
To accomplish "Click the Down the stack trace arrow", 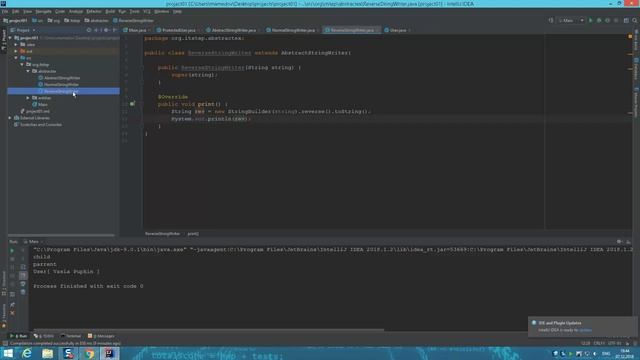I will (23, 259).
